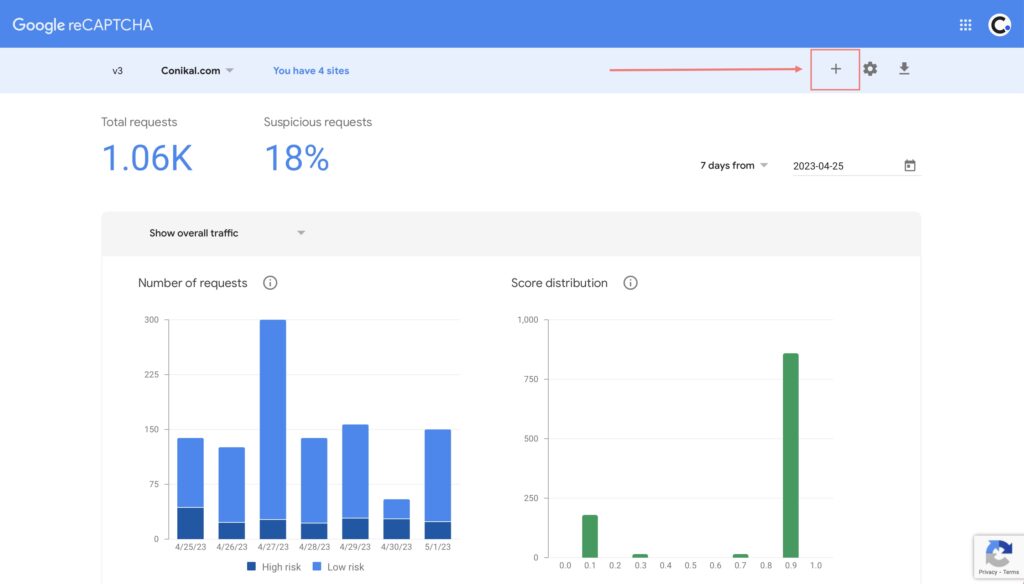Click the Google reCAPTCHA header logo
Viewport: 1024px width, 584px height.
[x=83, y=25]
